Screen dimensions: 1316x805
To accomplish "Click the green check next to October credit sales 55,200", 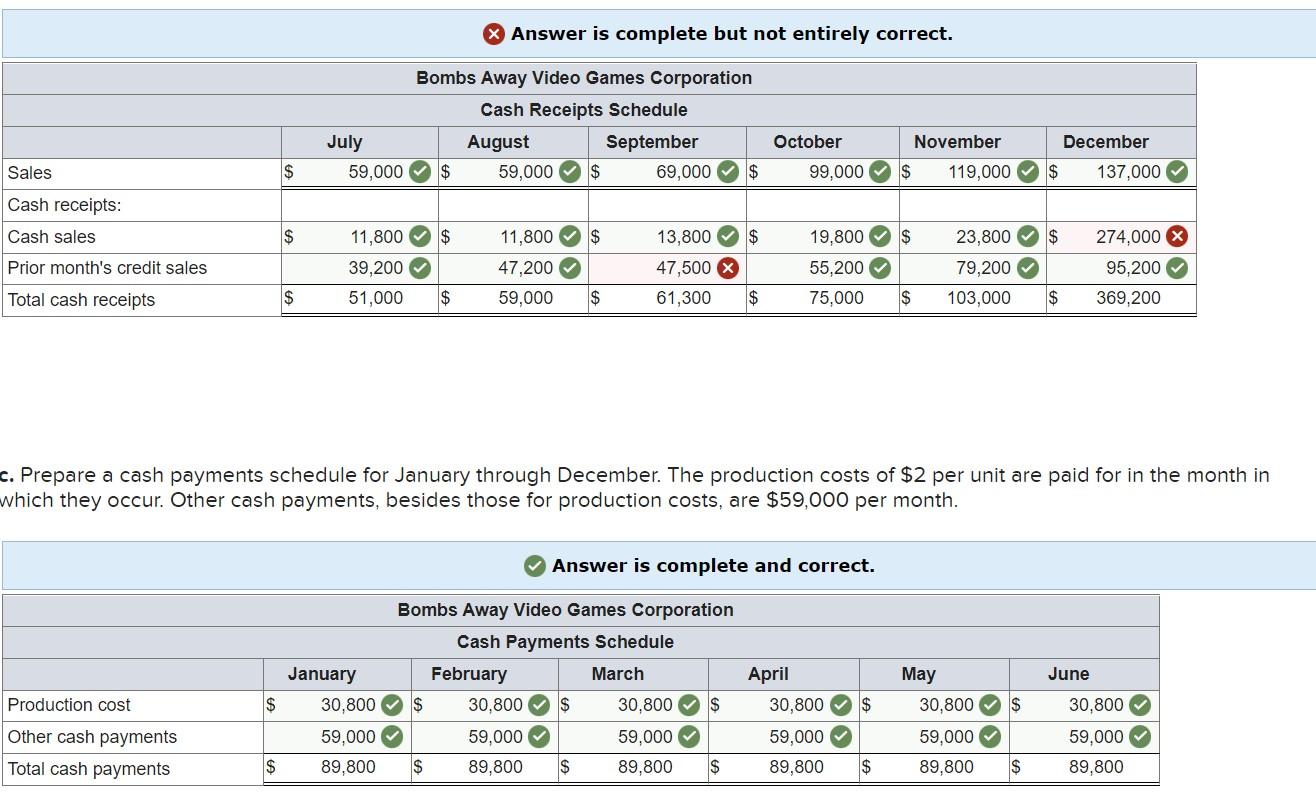I will [880, 268].
